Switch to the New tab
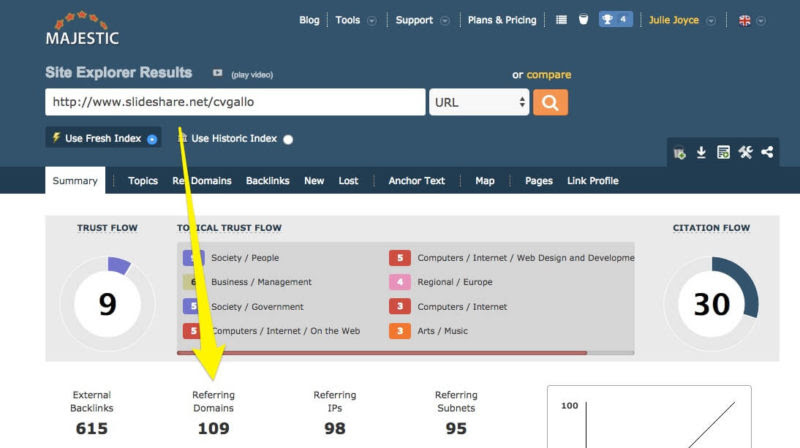800x448 pixels. [x=314, y=181]
